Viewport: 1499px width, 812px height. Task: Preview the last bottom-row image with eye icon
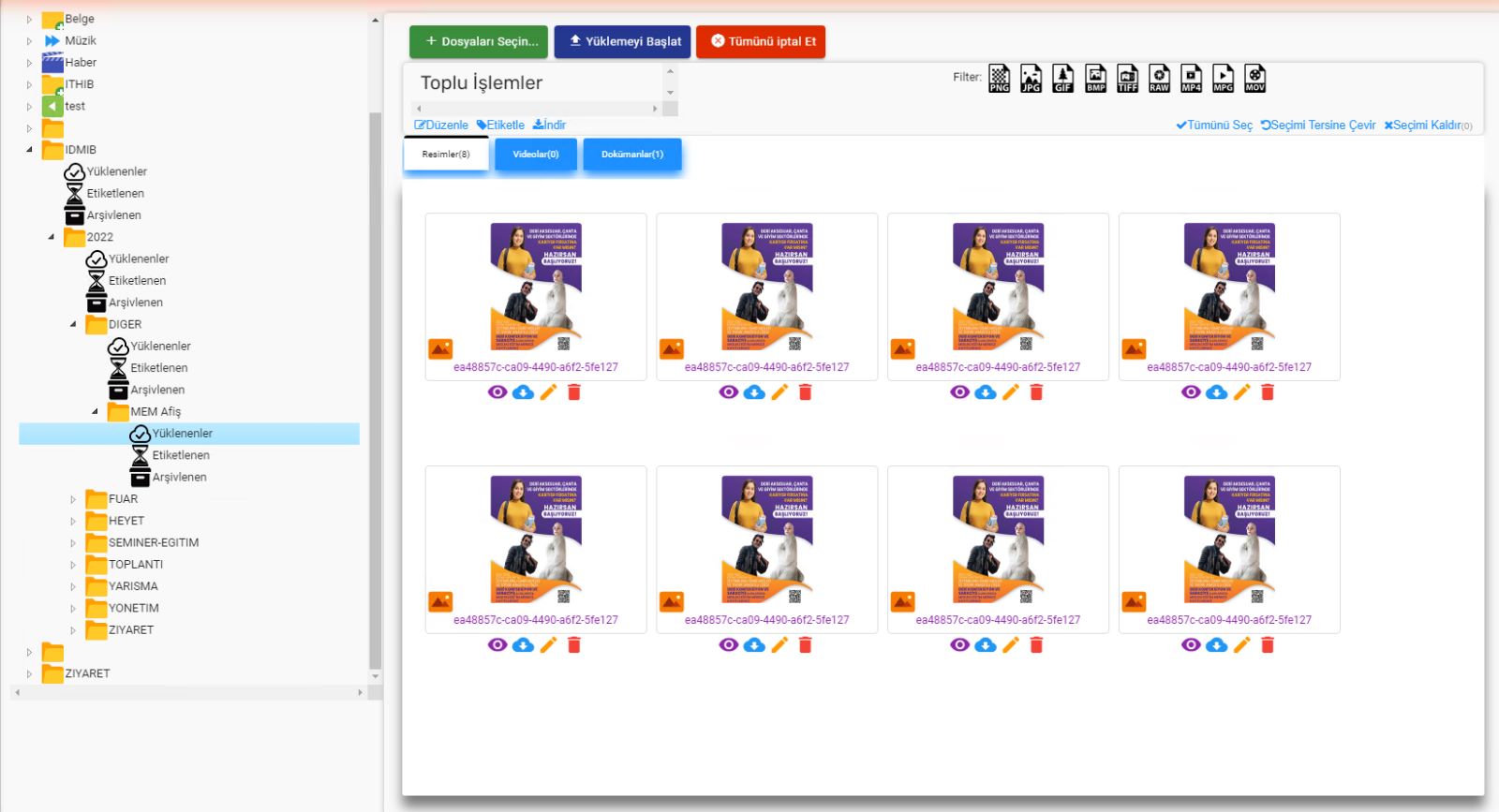1191,645
